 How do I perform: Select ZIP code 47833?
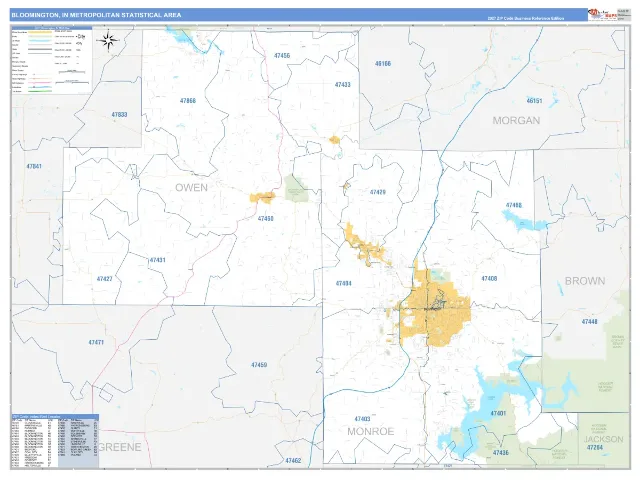click(x=119, y=115)
